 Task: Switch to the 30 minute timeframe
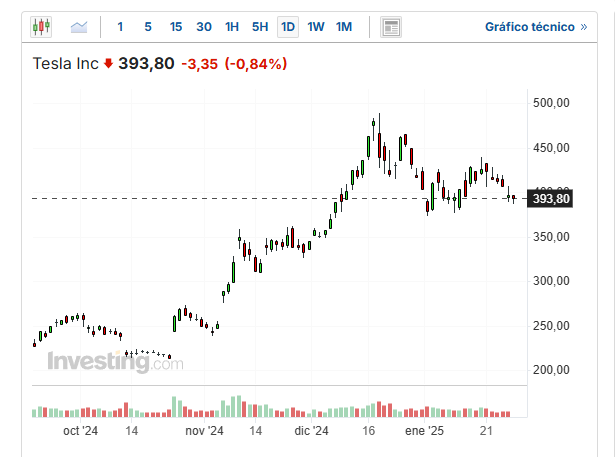point(204,26)
